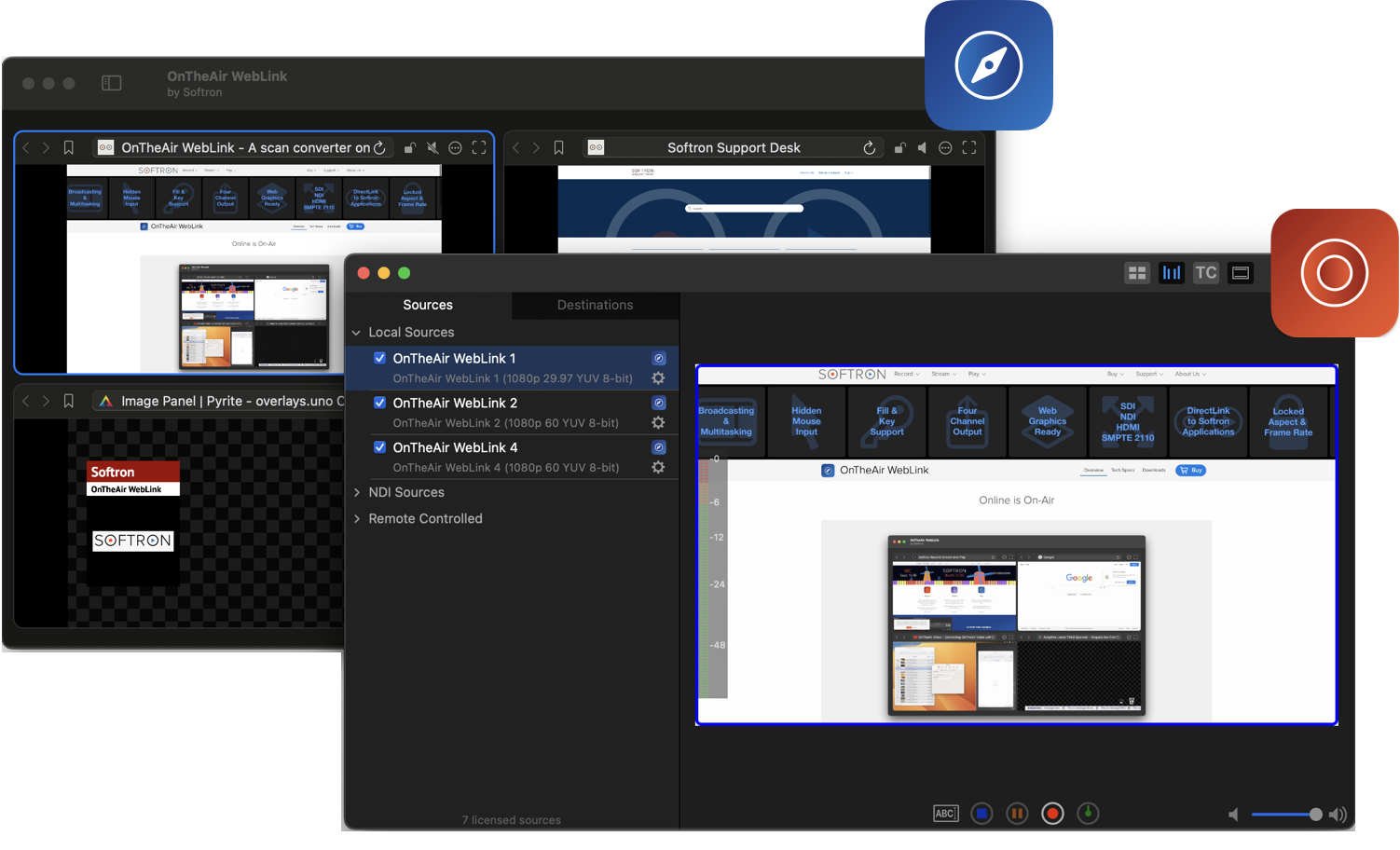The image size is (1400, 850).
Task: Click the WebLink compass icon for WebLink 2
Action: 658,403
